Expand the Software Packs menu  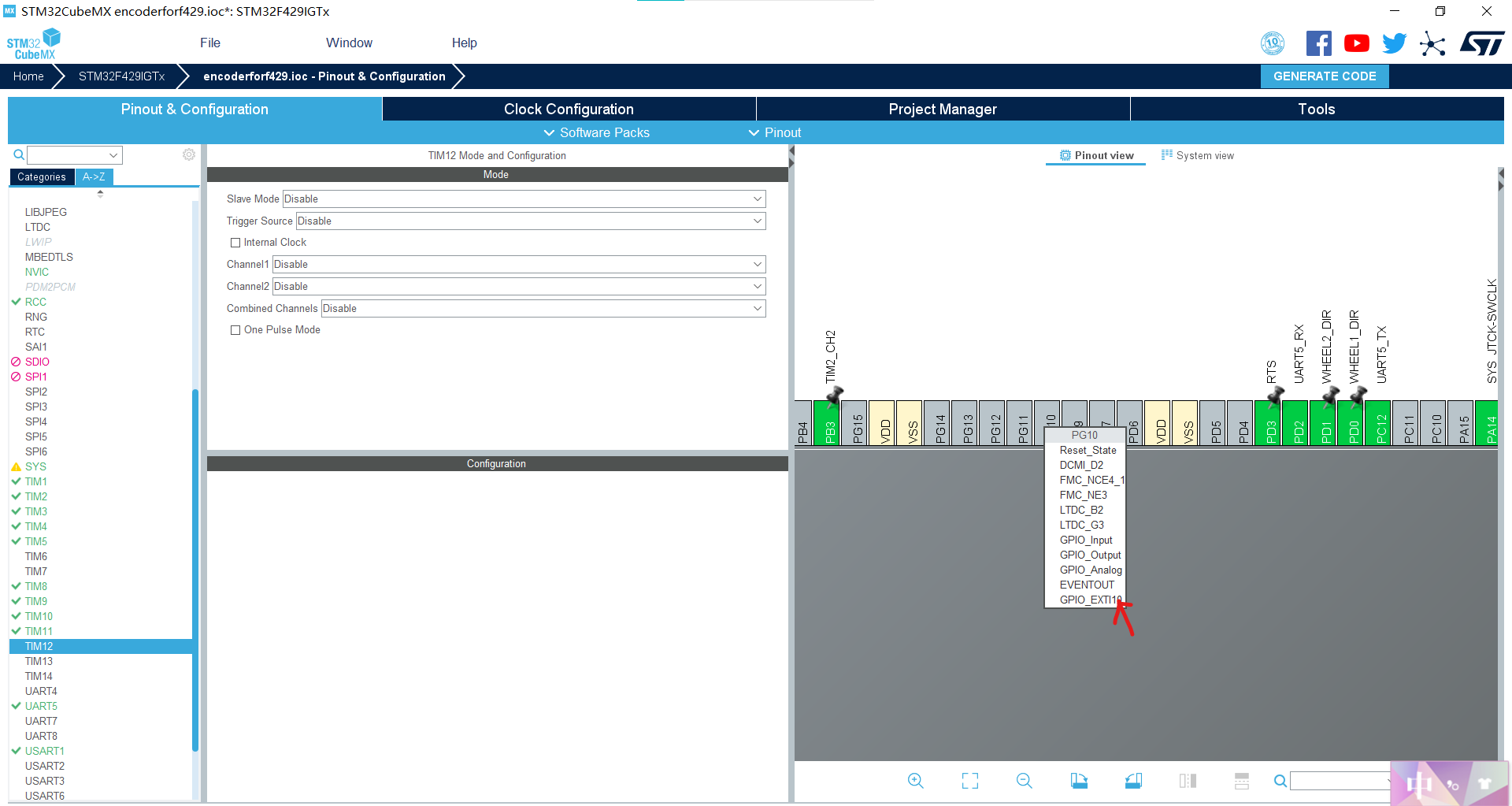(x=597, y=132)
